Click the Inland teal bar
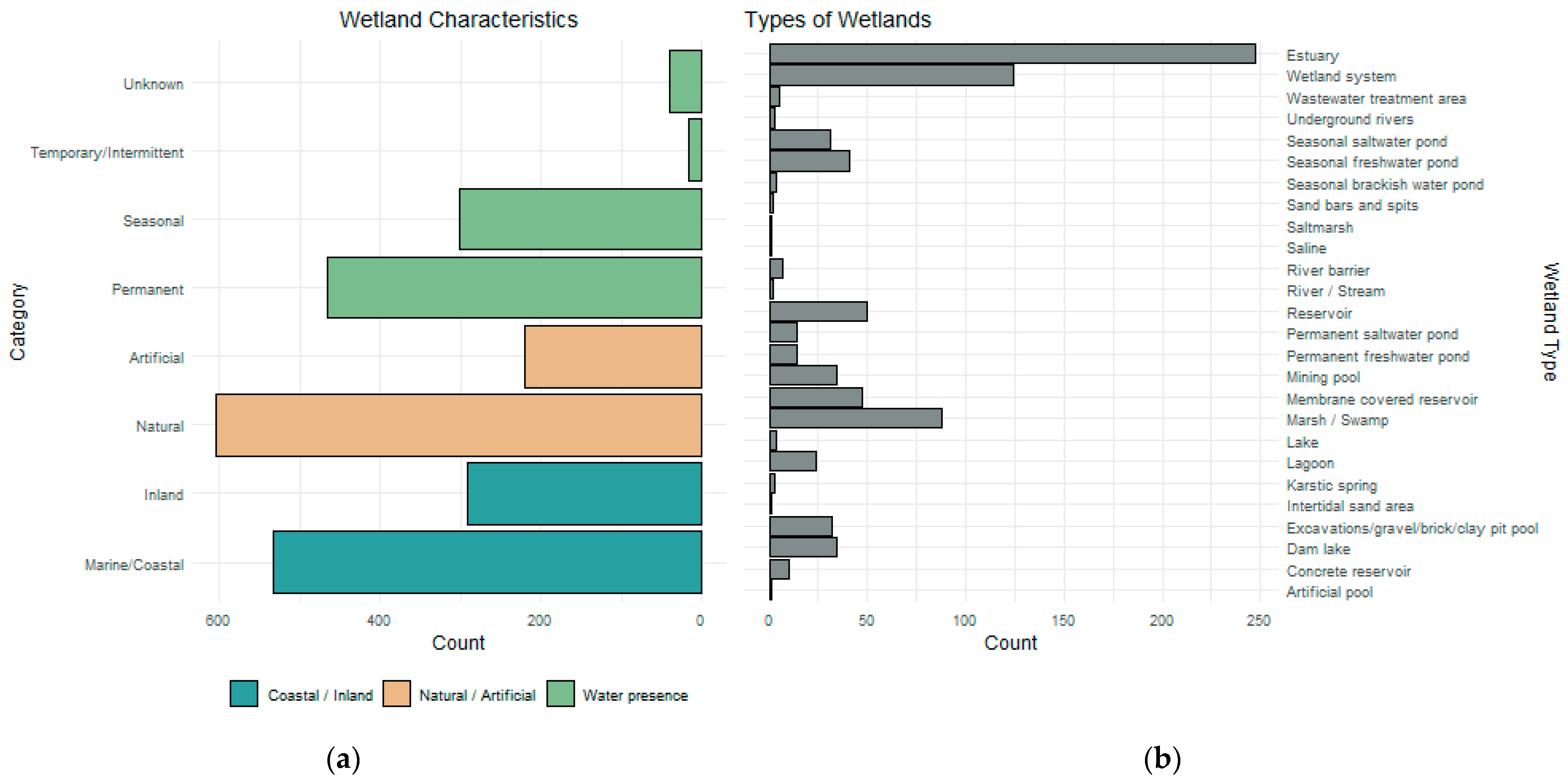The image size is (1568, 778). [584, 494]
